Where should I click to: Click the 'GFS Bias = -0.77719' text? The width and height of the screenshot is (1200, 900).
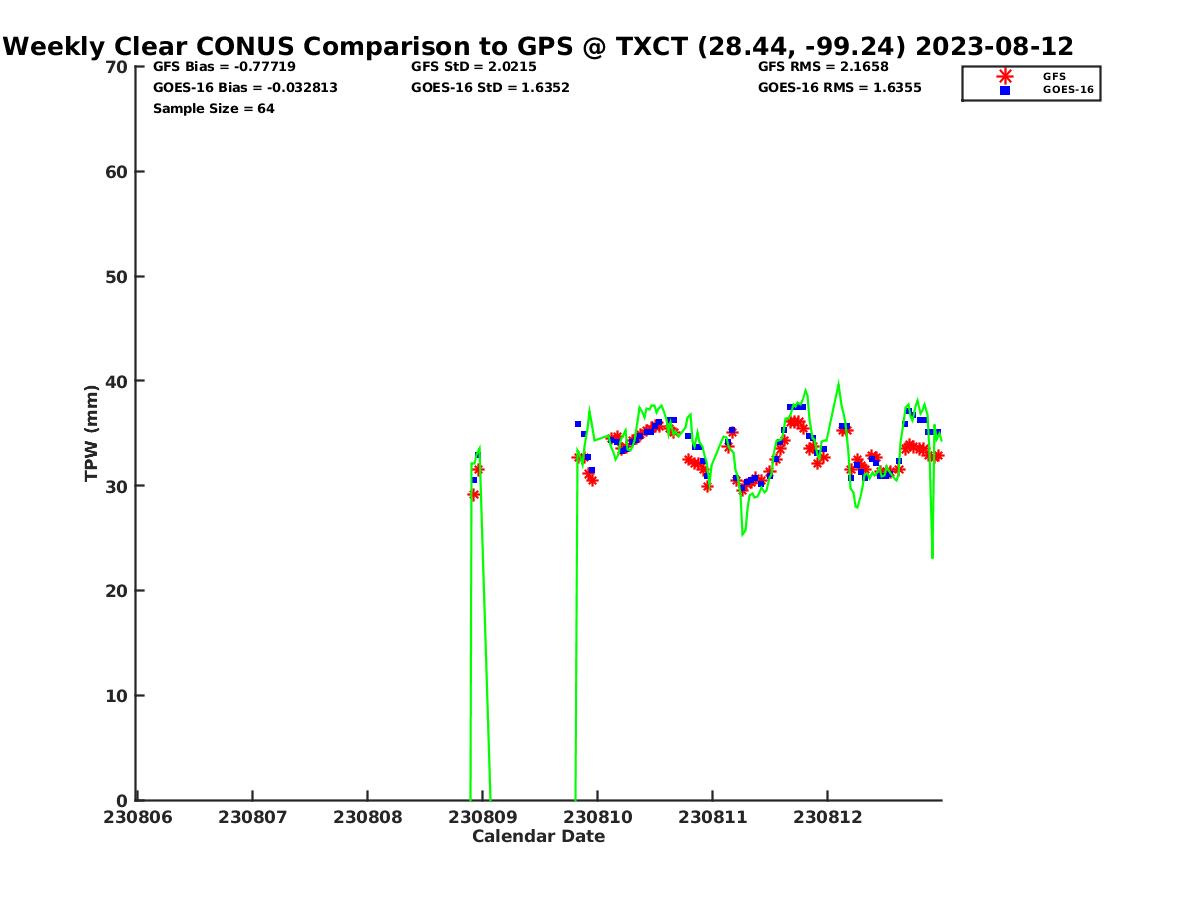point(224,67)
